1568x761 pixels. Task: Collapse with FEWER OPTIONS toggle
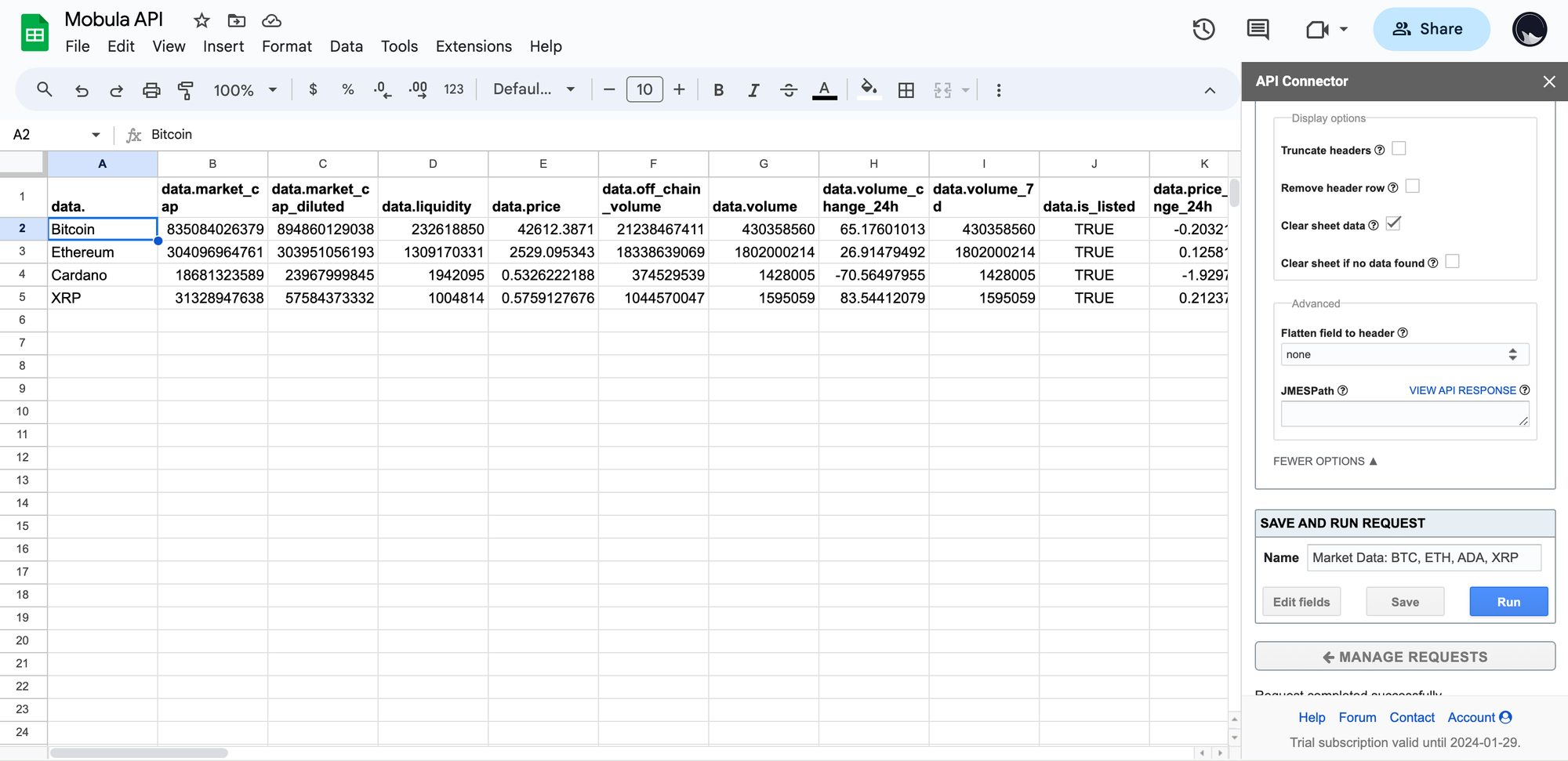click(1325, 461)
